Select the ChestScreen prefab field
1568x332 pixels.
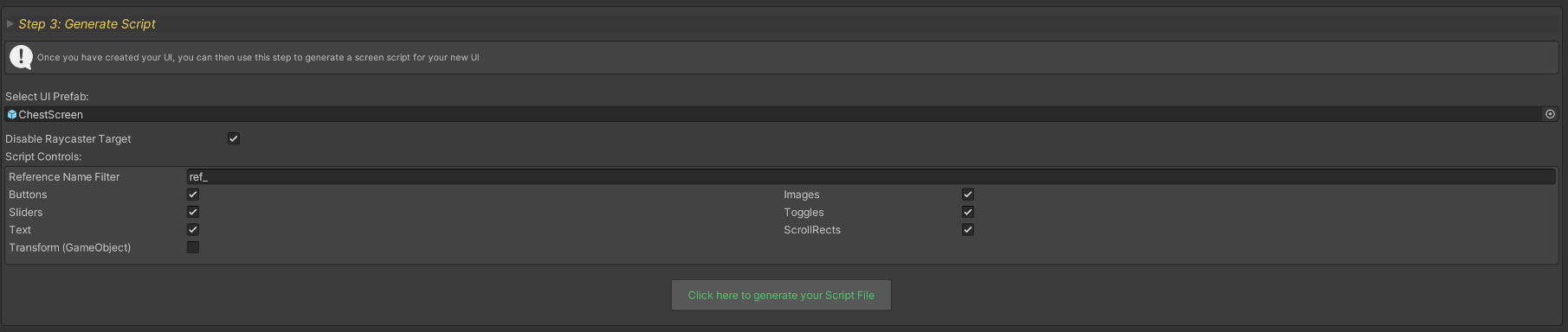(781, 114)
